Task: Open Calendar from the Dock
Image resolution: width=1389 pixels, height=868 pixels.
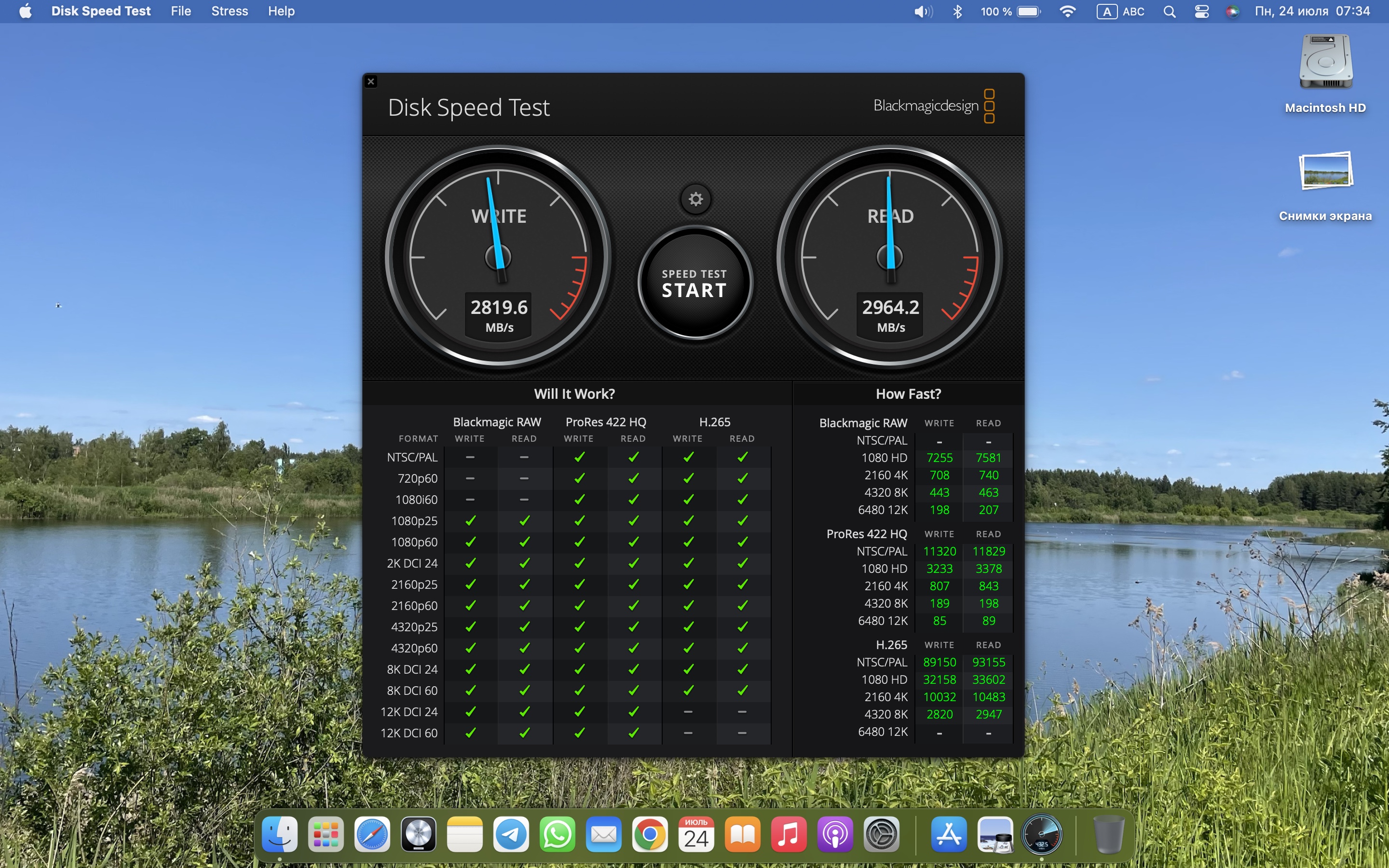Action: [x=696, y=834]
